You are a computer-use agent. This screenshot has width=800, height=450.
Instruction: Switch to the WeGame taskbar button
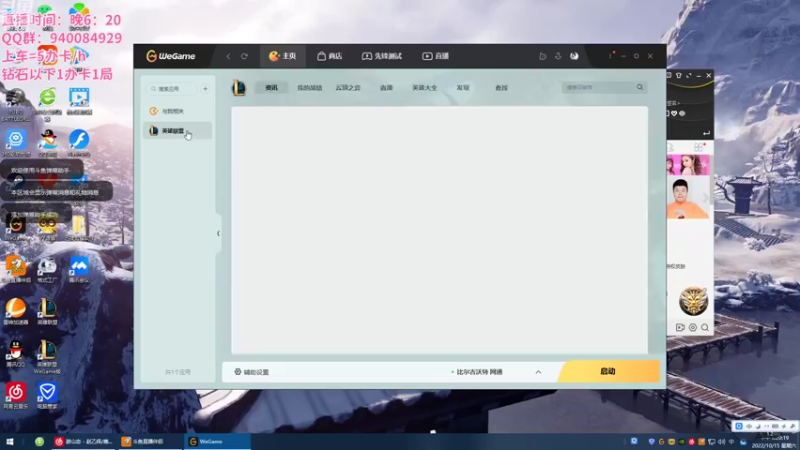(217, 441)
